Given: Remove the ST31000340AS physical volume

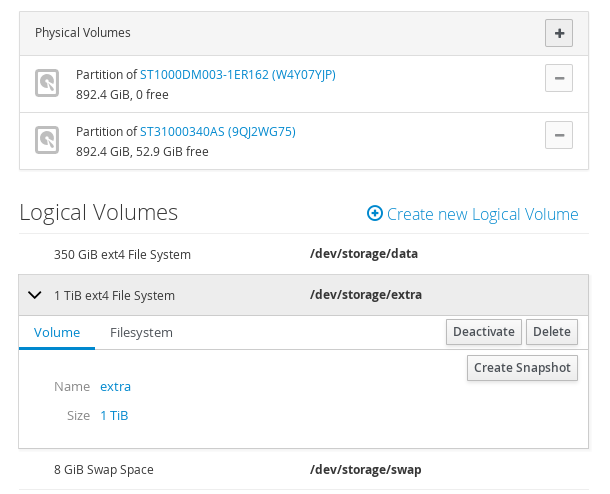Looking at the screenshot, I should [559, 134].
